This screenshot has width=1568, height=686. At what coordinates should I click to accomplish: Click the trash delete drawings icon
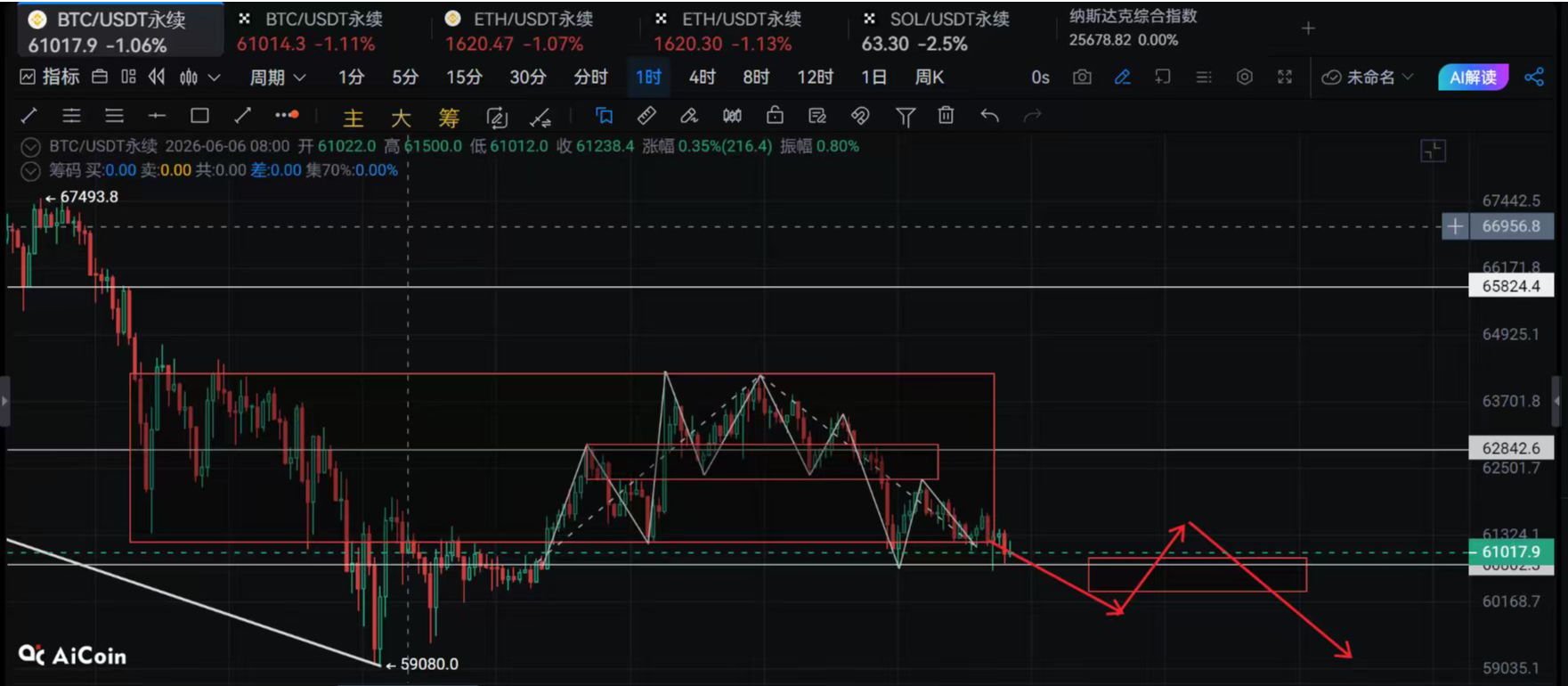(946, 116)
